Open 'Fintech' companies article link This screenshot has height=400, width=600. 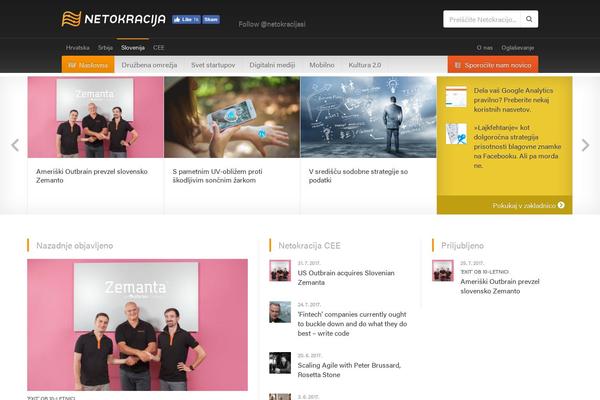(x=352, y=324)
